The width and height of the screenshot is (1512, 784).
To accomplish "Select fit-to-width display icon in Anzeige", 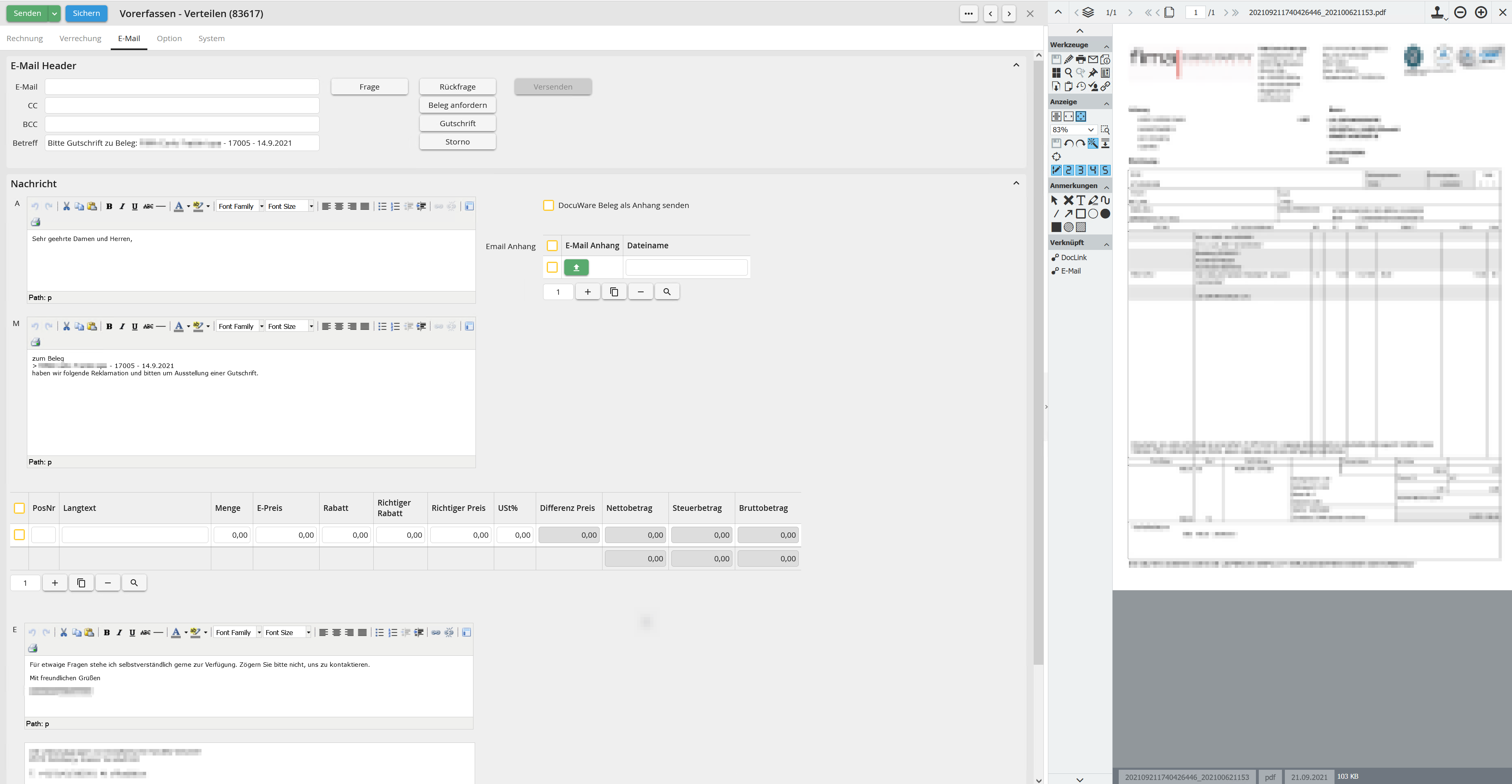I will pos(1068,116).
